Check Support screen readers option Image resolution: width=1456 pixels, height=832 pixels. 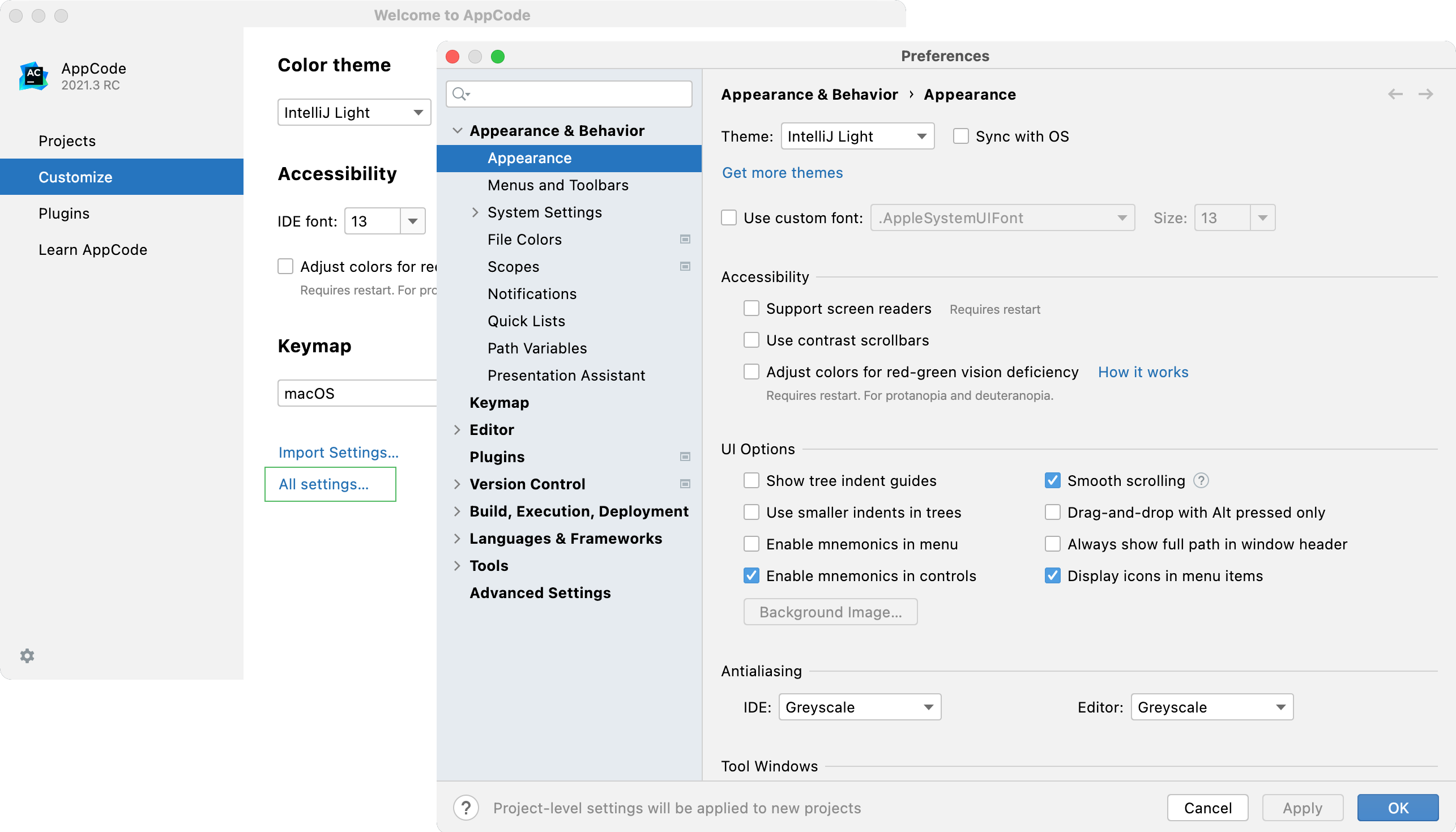751,309
